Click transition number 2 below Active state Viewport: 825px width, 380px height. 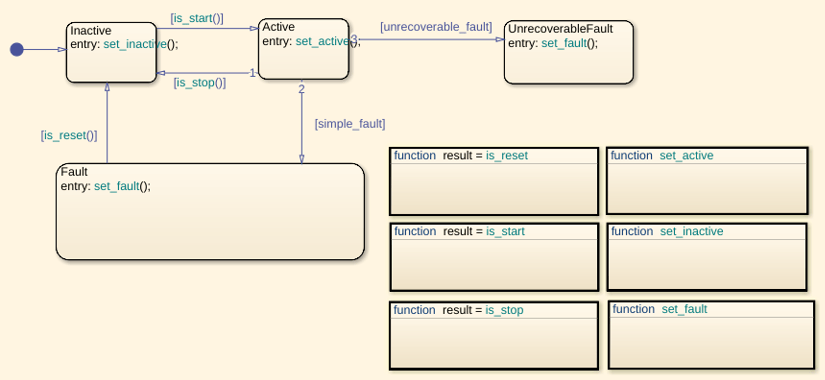tap(301, 89)
